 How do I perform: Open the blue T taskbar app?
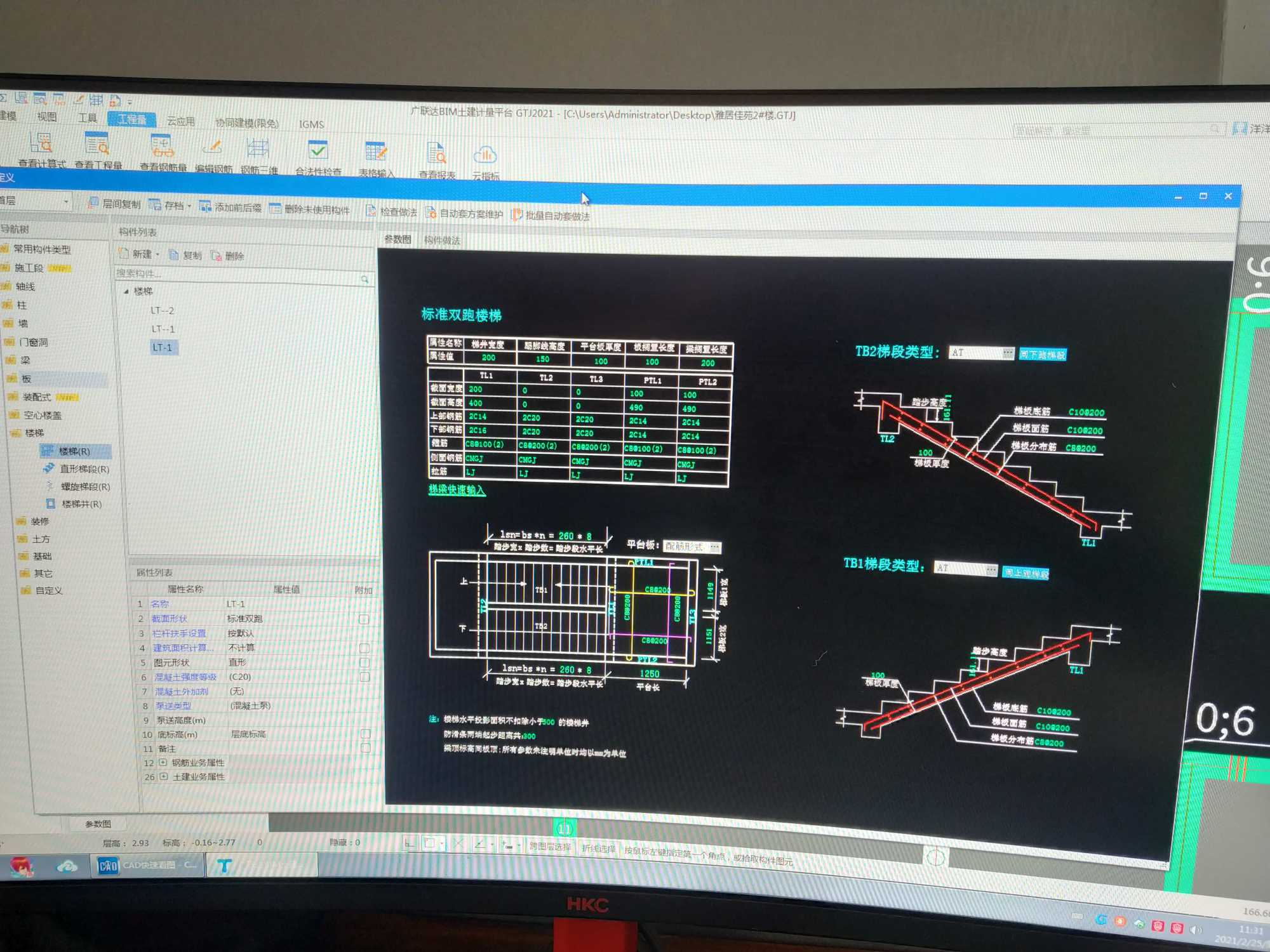[224, 866]
